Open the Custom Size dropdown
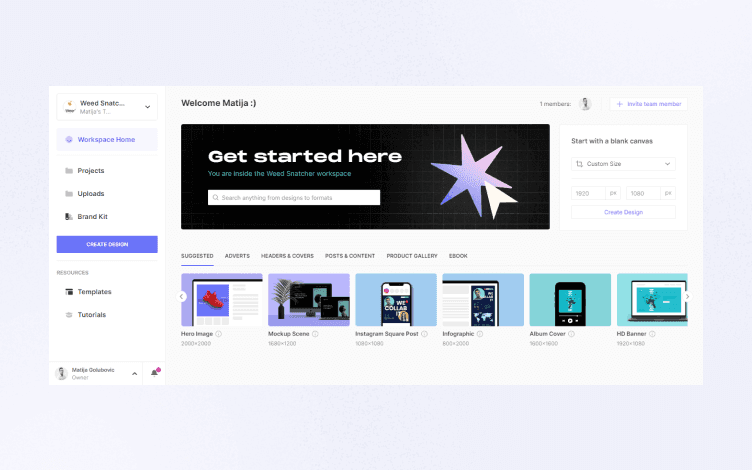This screenshot has width=752, height=470. coord(623,164)
